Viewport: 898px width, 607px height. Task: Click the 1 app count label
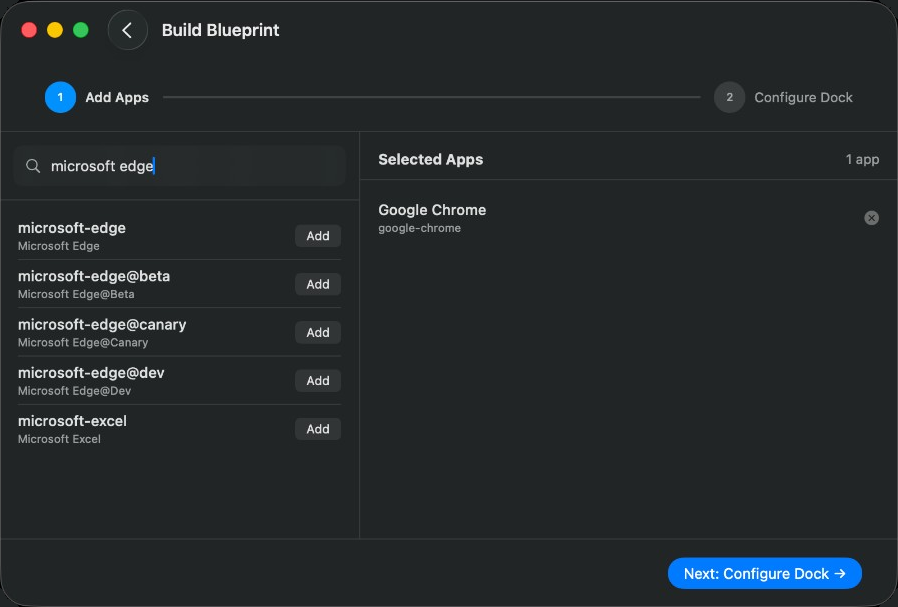coord(862,159)
